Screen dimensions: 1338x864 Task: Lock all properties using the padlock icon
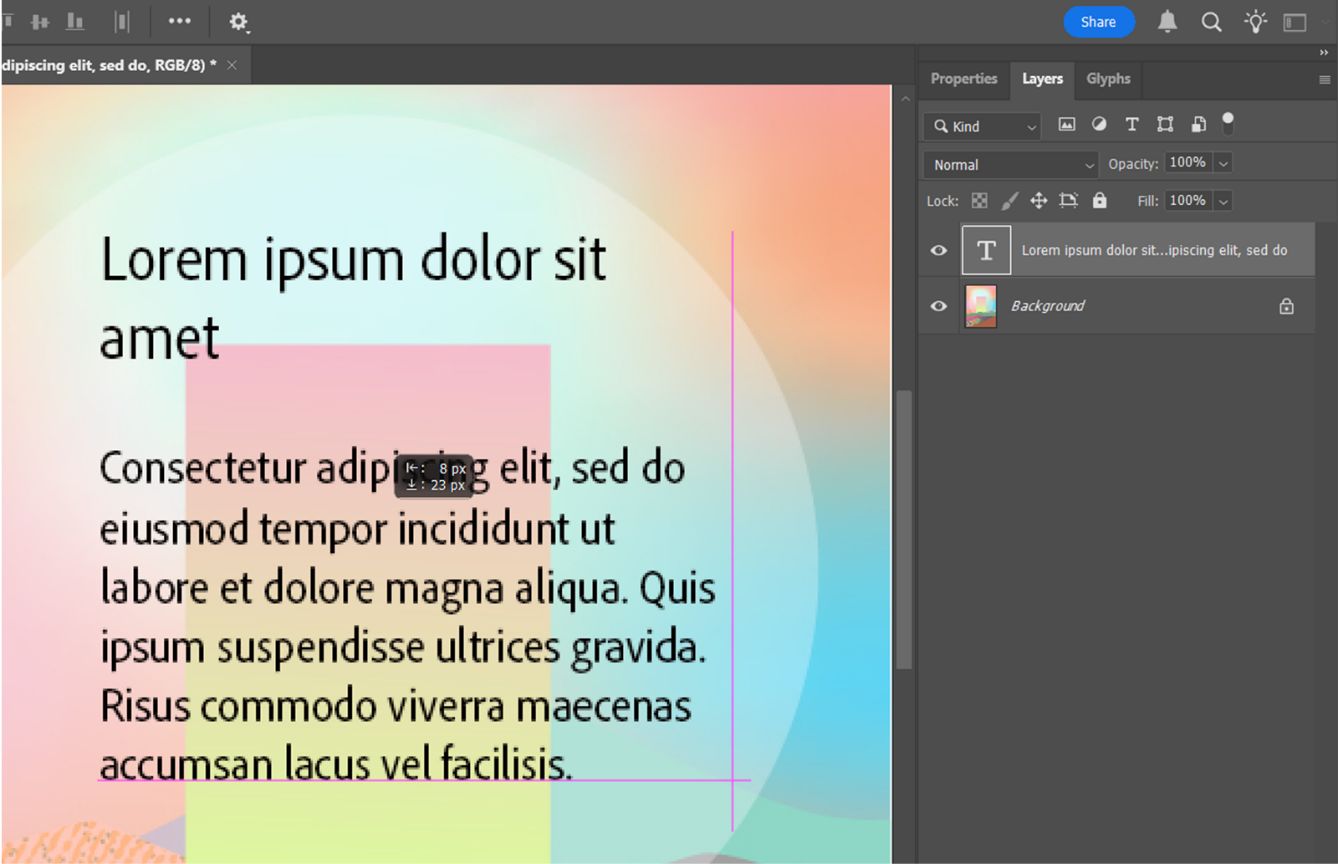pos(1099,200)
